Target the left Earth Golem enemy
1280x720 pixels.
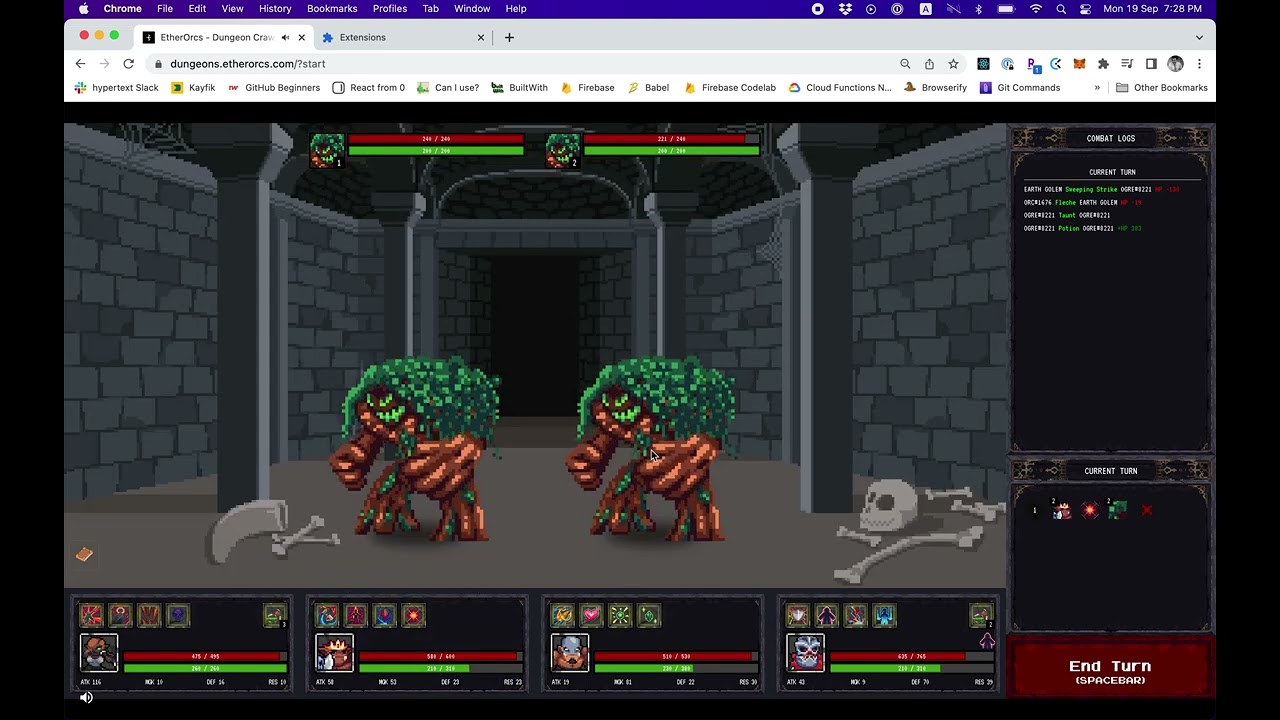(418, 450)
